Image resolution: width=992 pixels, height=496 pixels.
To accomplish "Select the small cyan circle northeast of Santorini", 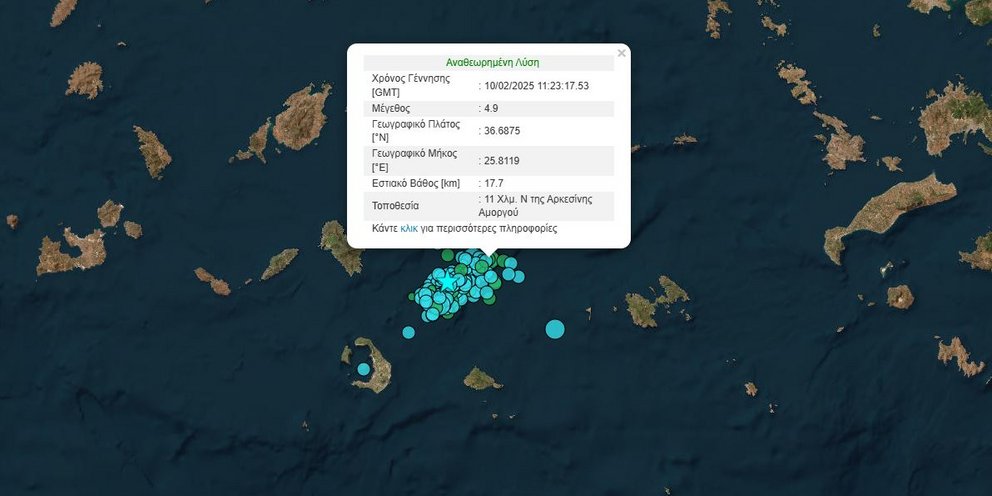I will pyautogui.click(x=409, y=332).
